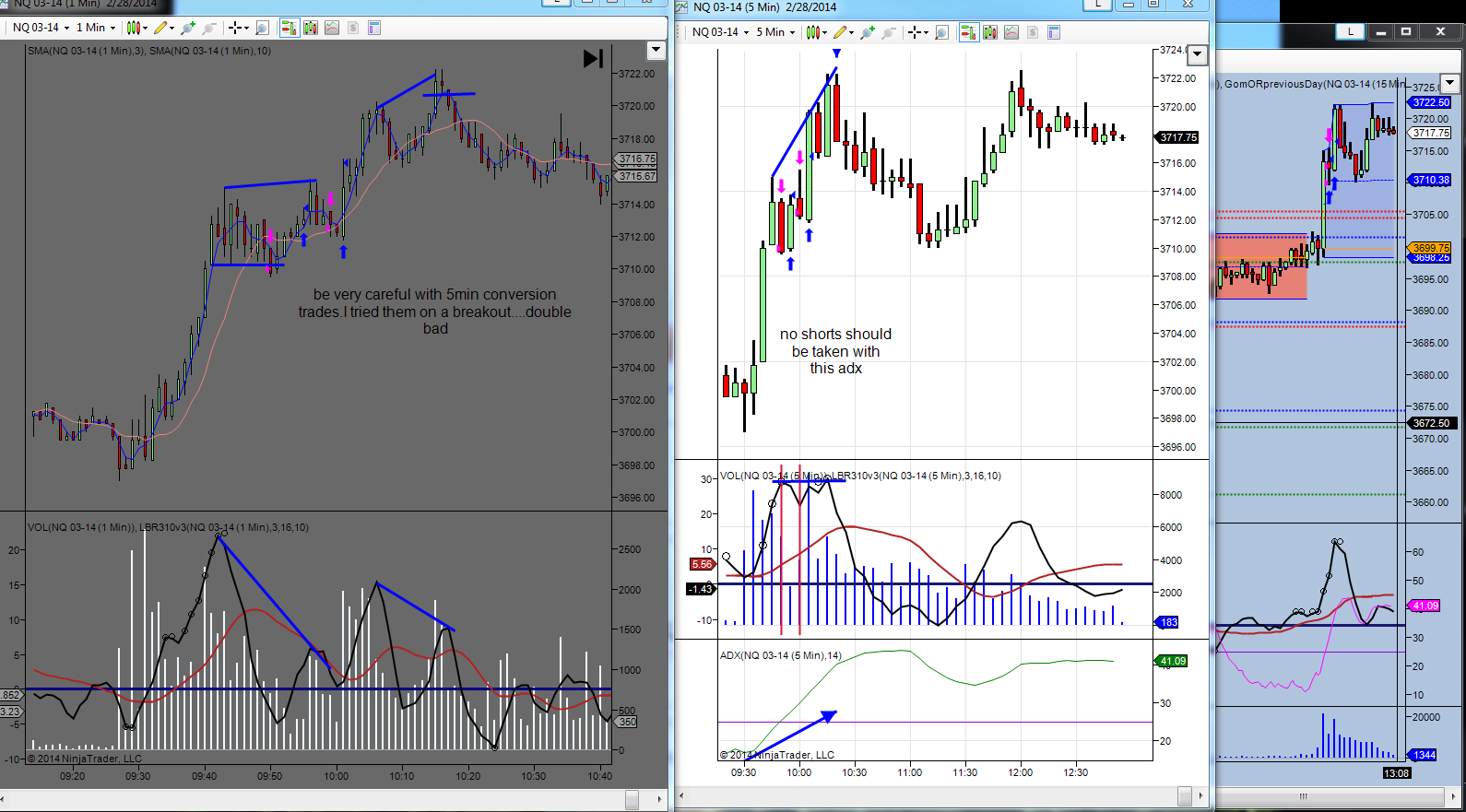Toggle Chart Trader on the 5 Min chart
The image size is (1466, 812).
pos(968,32)
